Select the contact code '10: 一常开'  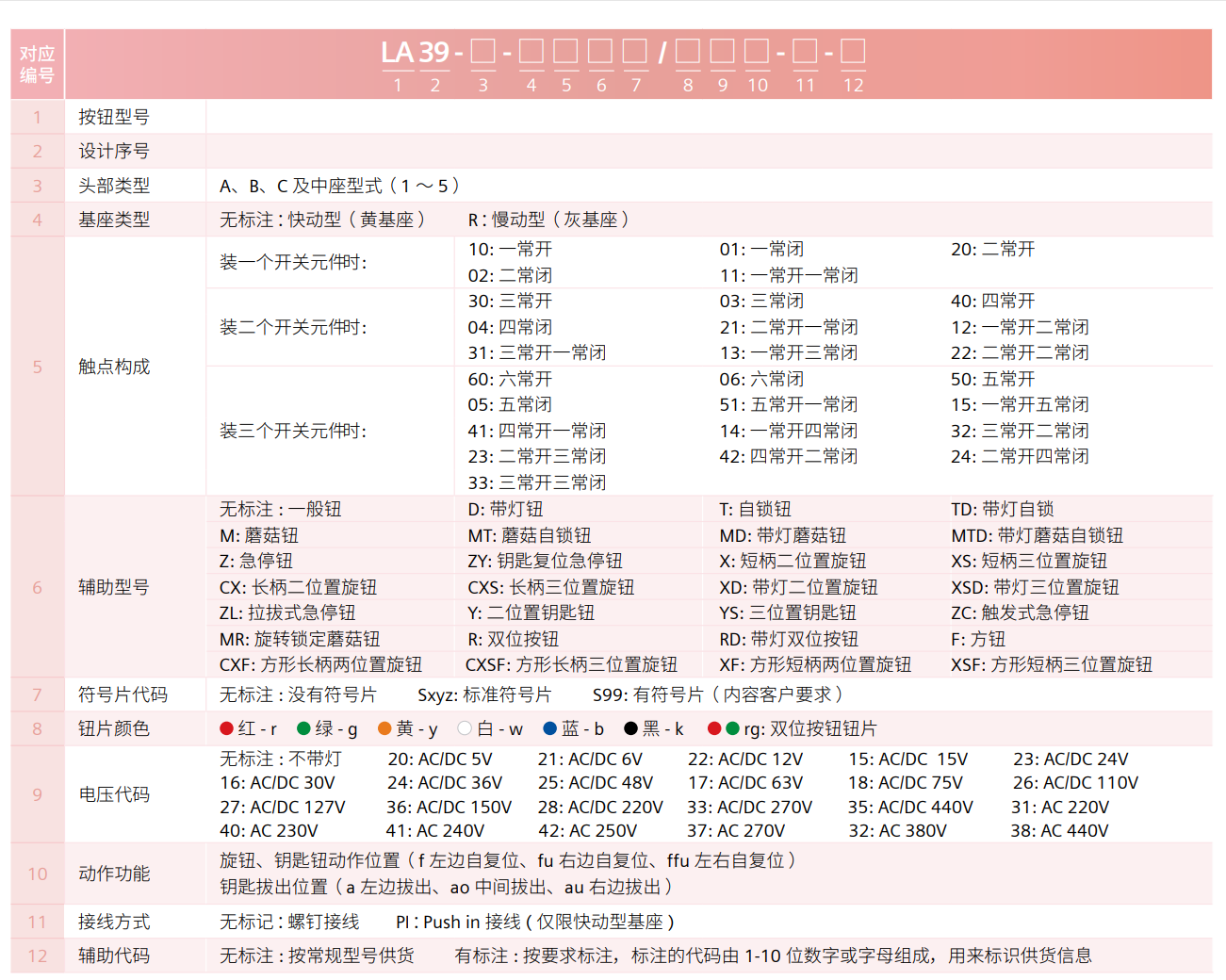pyautogui.click(x=510, y=249)
